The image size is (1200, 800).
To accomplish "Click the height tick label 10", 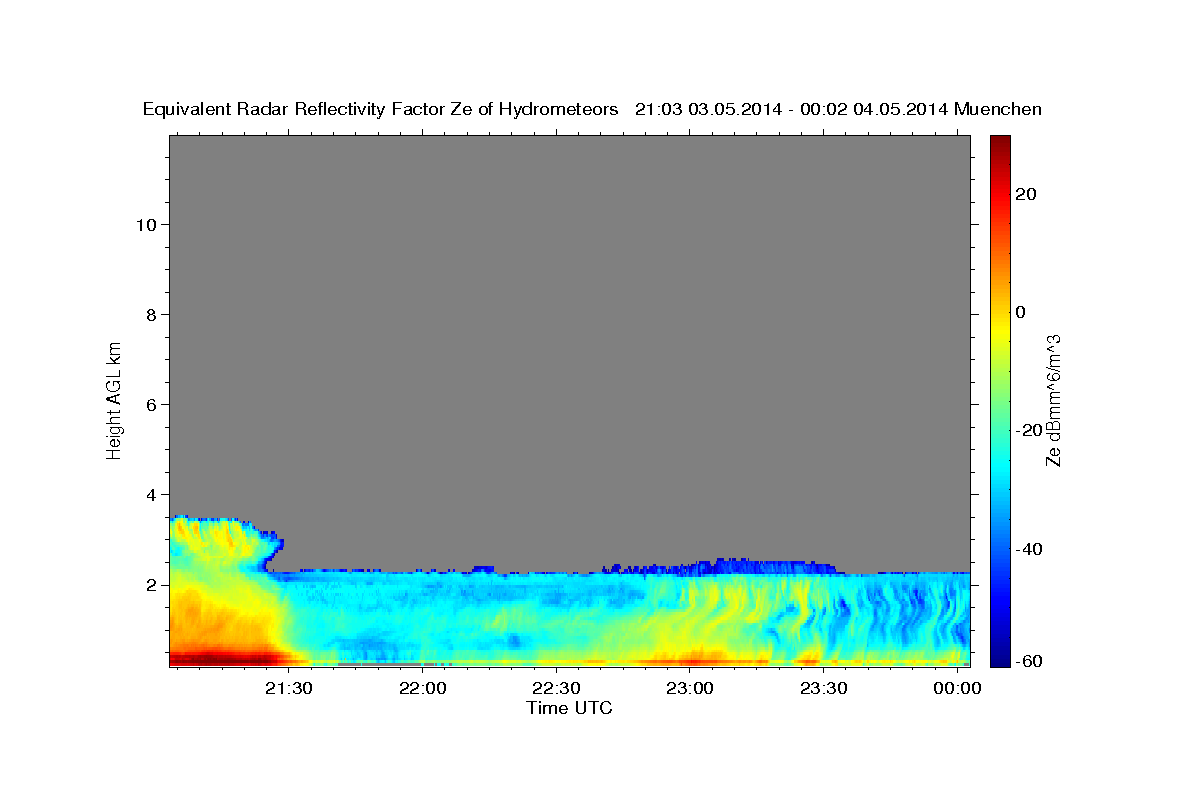I will (x=145, y=224).
